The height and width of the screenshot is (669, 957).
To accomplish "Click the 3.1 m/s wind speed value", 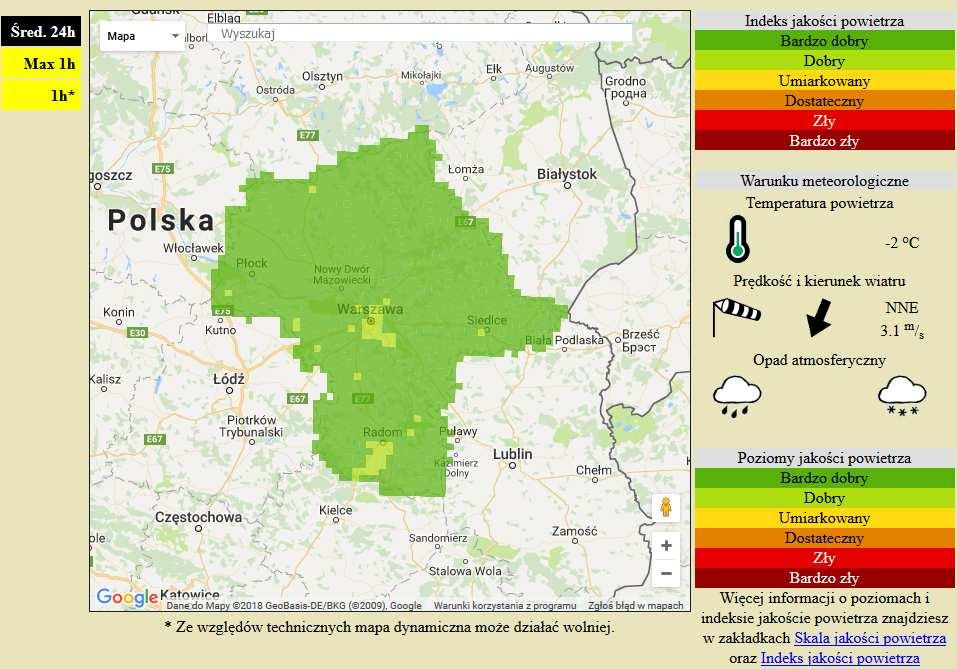I will tap(901, 330).
